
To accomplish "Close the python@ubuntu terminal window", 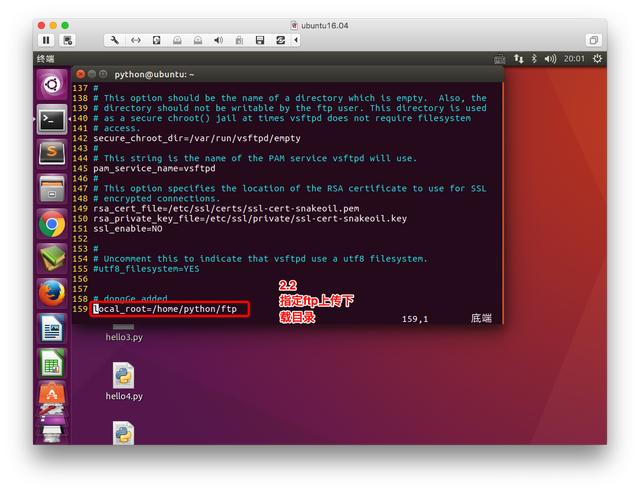I will tap(80, 74).
